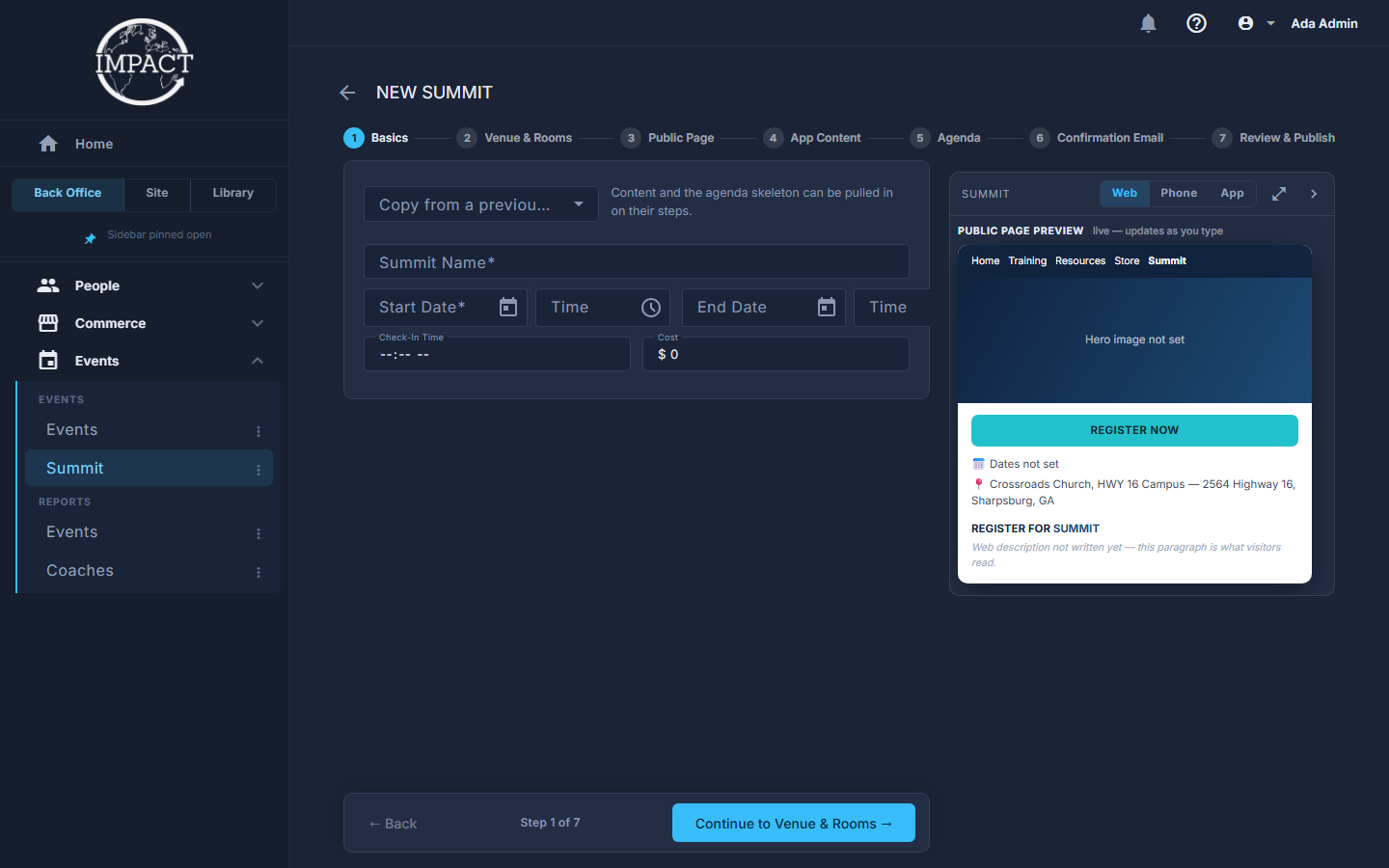The image size is (1389, 868).
Task: Go to step 4 App Content
Action: pyautogui.click(x=812, y=138)
